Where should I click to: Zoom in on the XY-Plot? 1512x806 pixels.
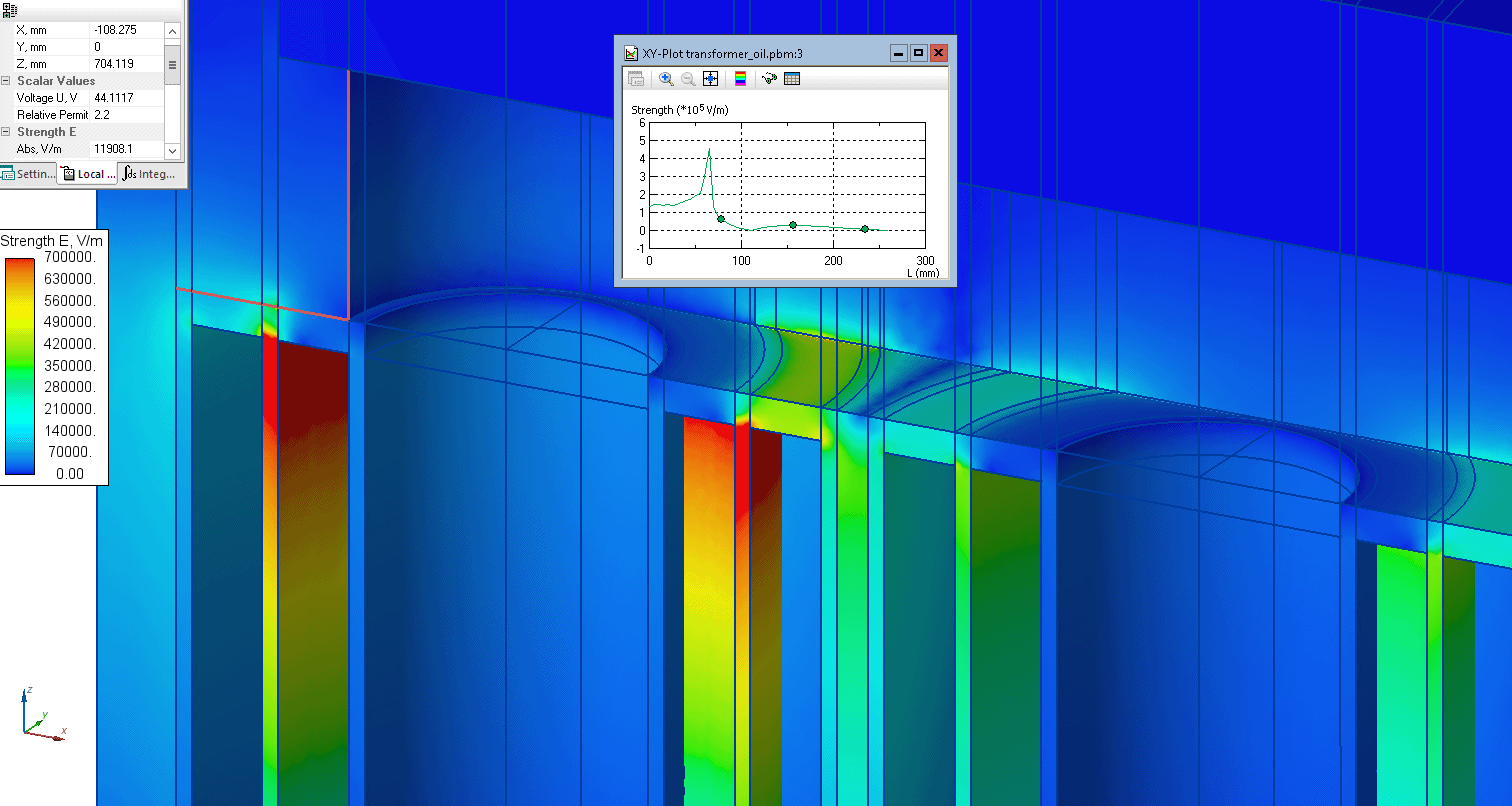click(x=666, y=79)
